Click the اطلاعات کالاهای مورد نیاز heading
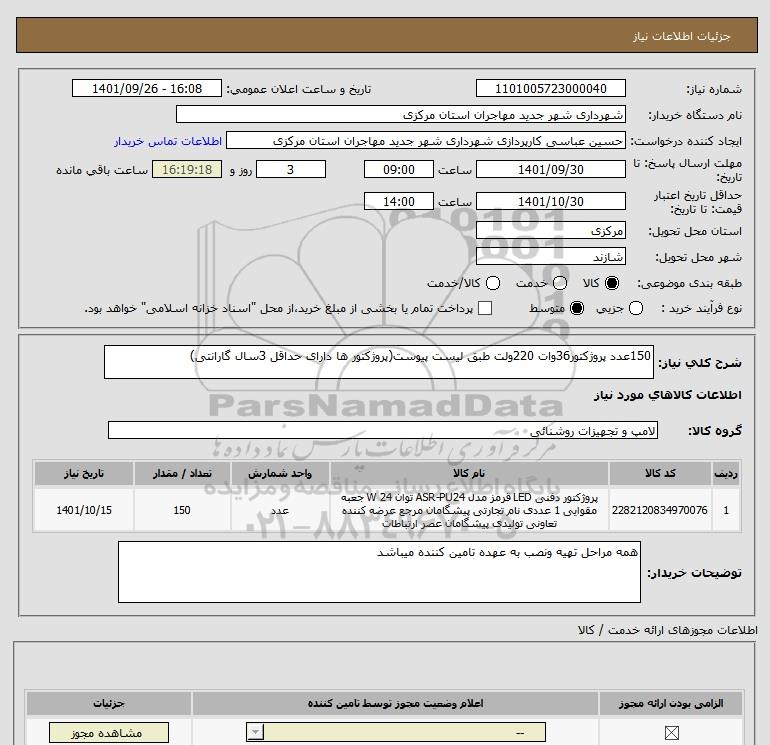Screen dimensions: 770x745 tap(667, 395)
